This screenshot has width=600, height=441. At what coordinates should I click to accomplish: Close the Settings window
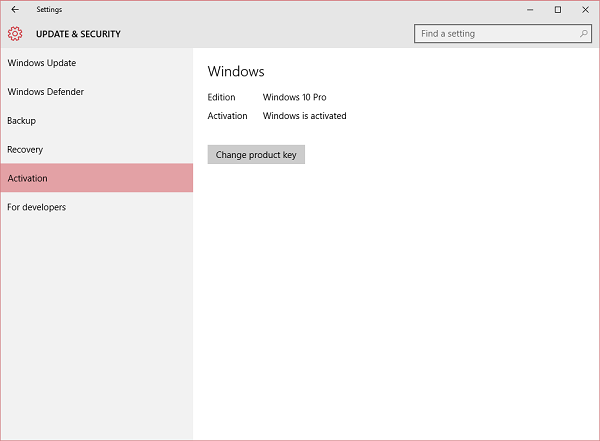tap(585, 10)
